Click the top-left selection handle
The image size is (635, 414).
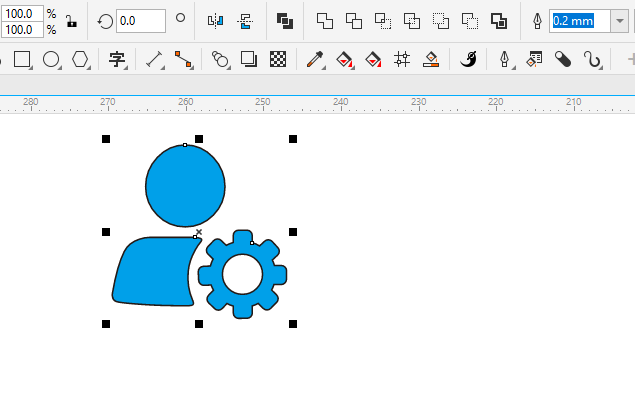pyautogui.click(x=106, y=139)
